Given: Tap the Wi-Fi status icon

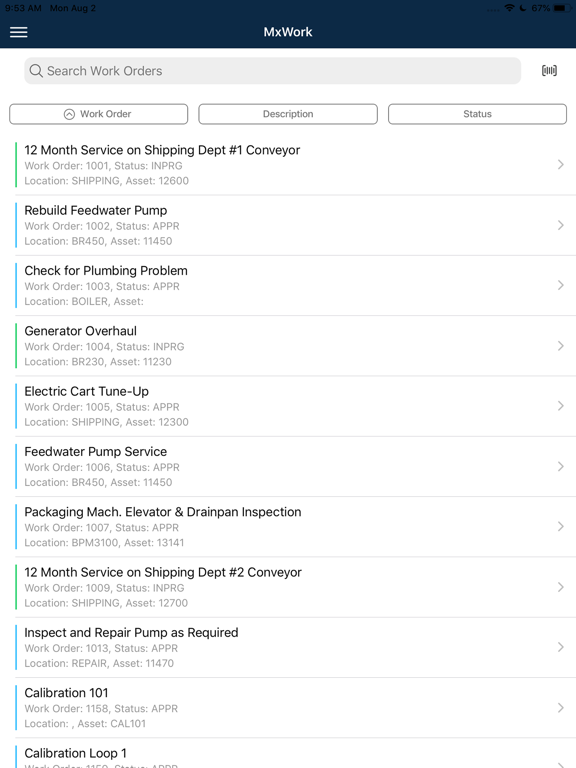Looking at the screenshot, I should pyautogui.click(x=509, y=8).
